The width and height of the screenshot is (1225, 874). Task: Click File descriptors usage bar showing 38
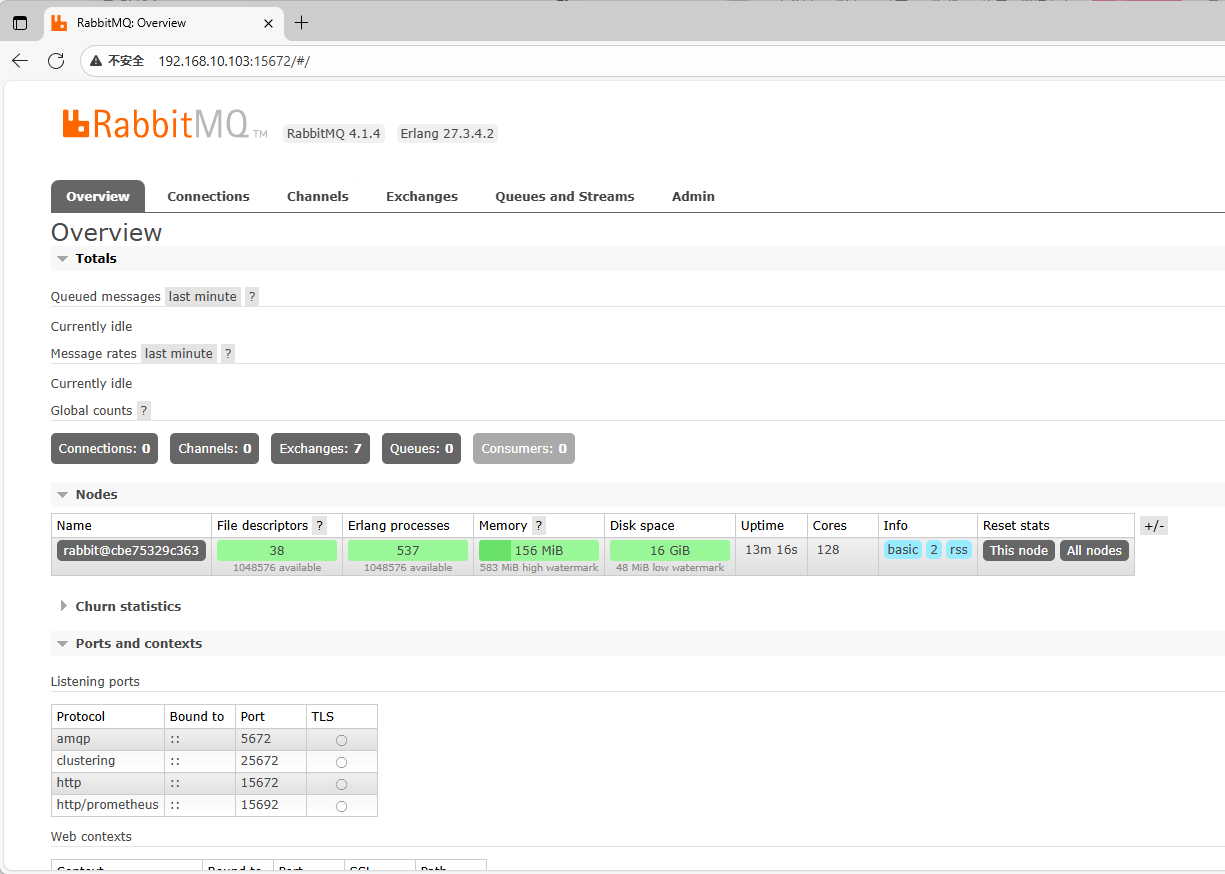277,551
